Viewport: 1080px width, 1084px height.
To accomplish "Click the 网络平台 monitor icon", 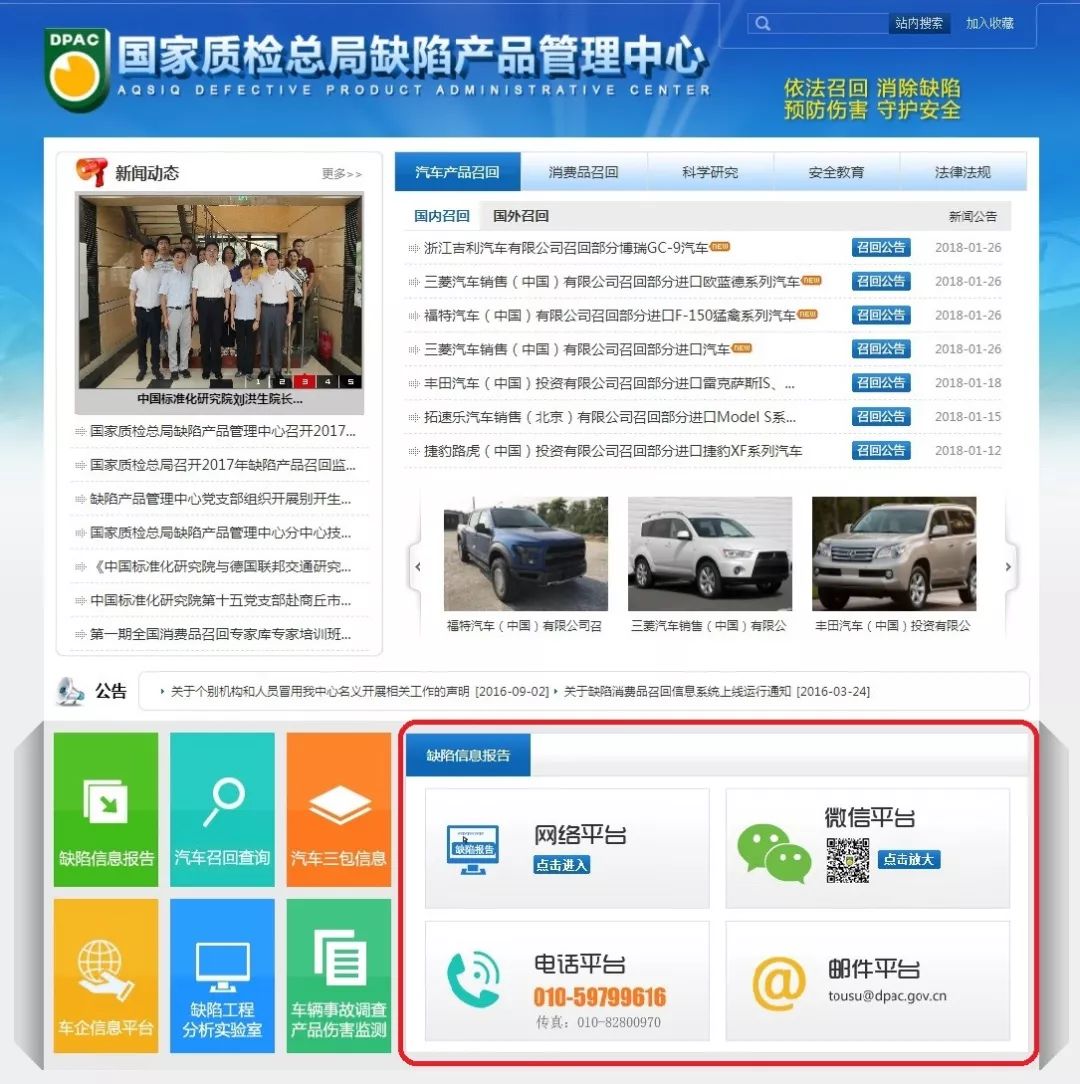I will 473,850.
